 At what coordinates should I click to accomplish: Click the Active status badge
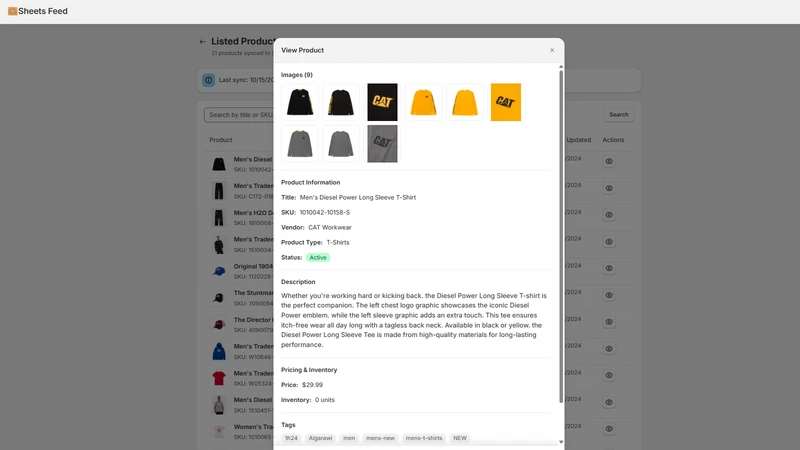pos(318,258)
